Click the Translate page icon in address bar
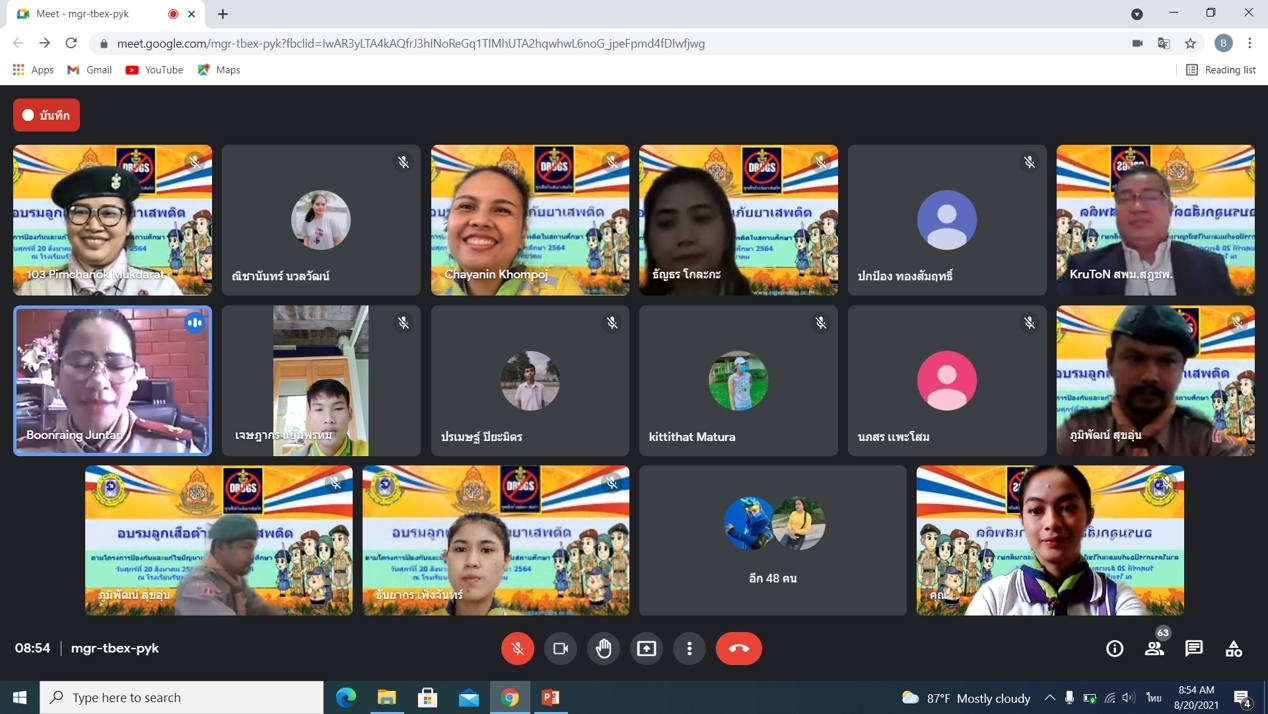 tap(1164, 43)
